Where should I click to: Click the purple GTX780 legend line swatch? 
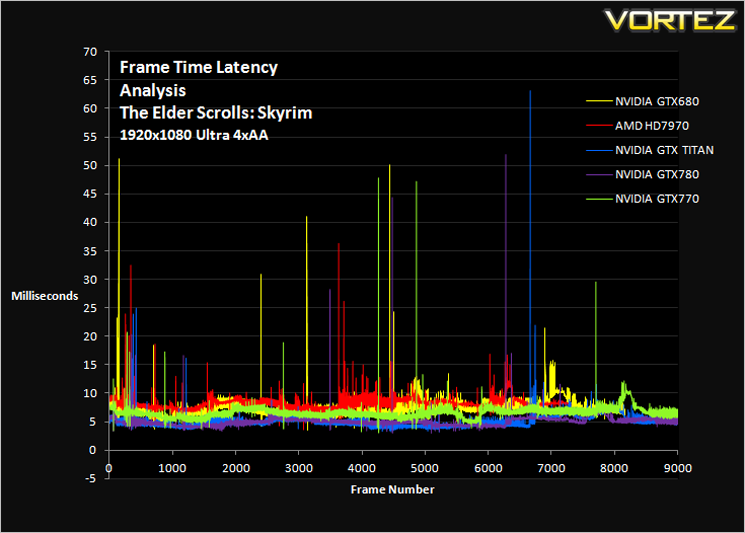coord(599,174)
